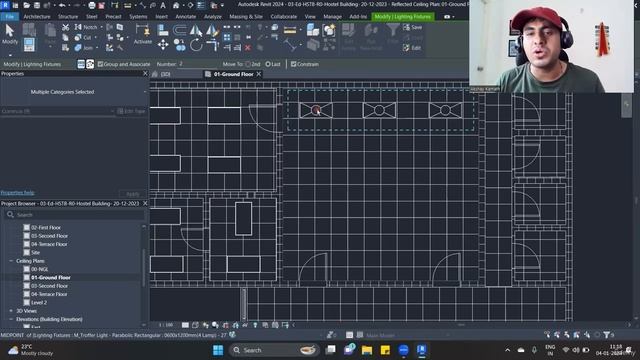Screen dimensions: 640x360
Task: Click the Create Similar icon
Action: (313, 29)
